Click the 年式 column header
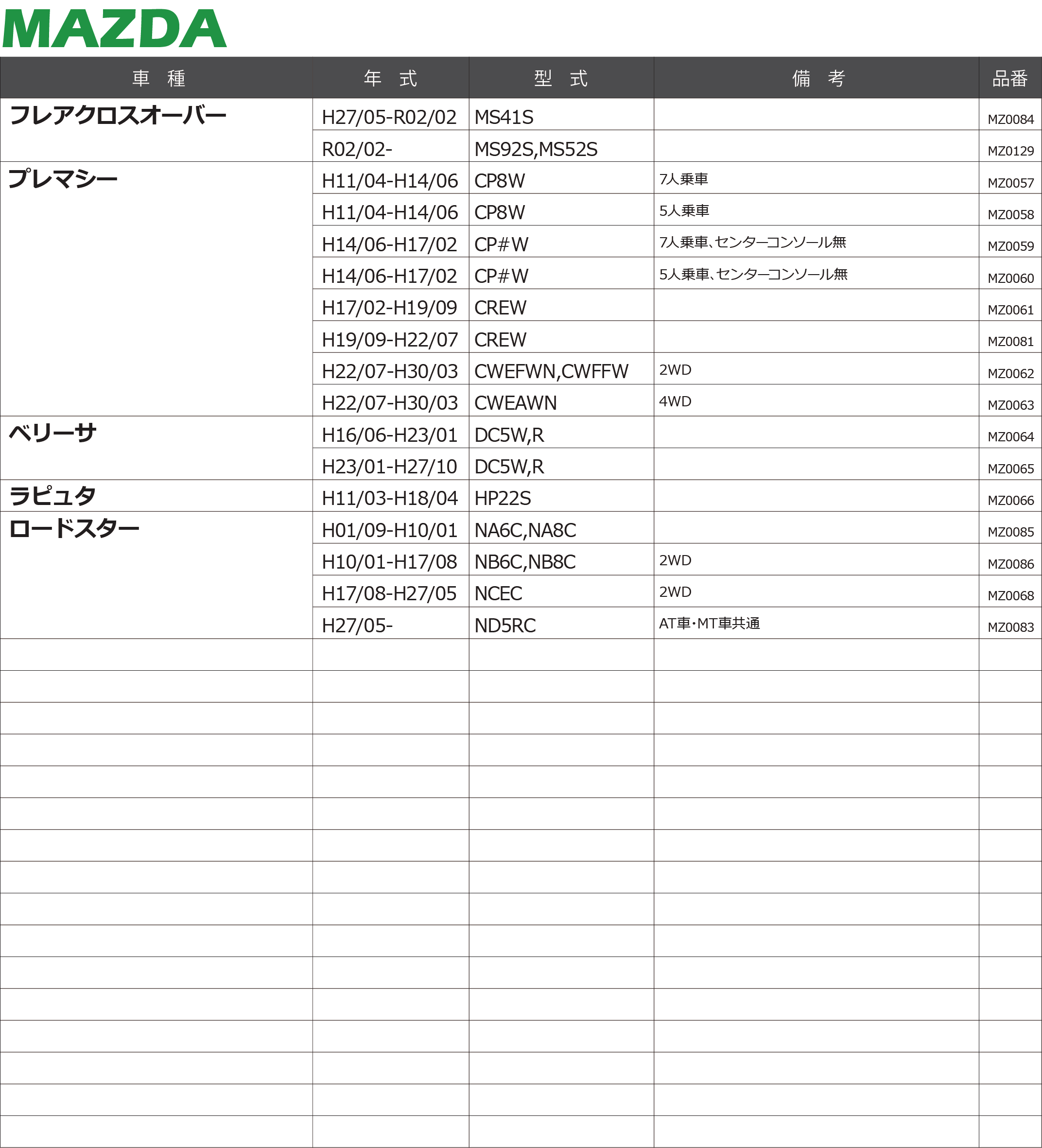The image size is (1042, 1148). 390,78
